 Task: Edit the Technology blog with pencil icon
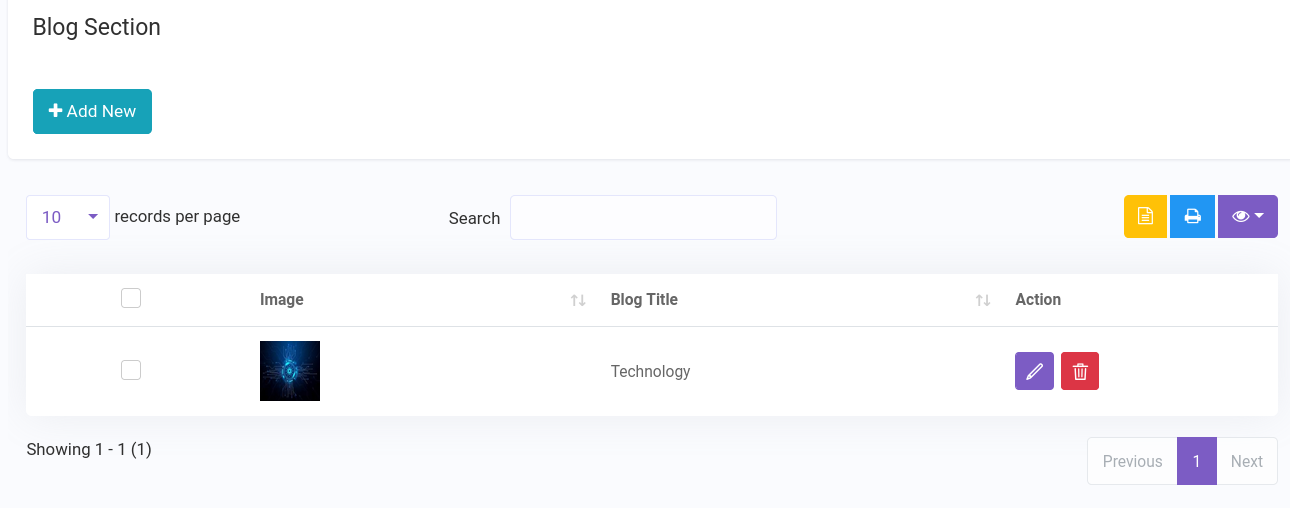coord(1034,371)
